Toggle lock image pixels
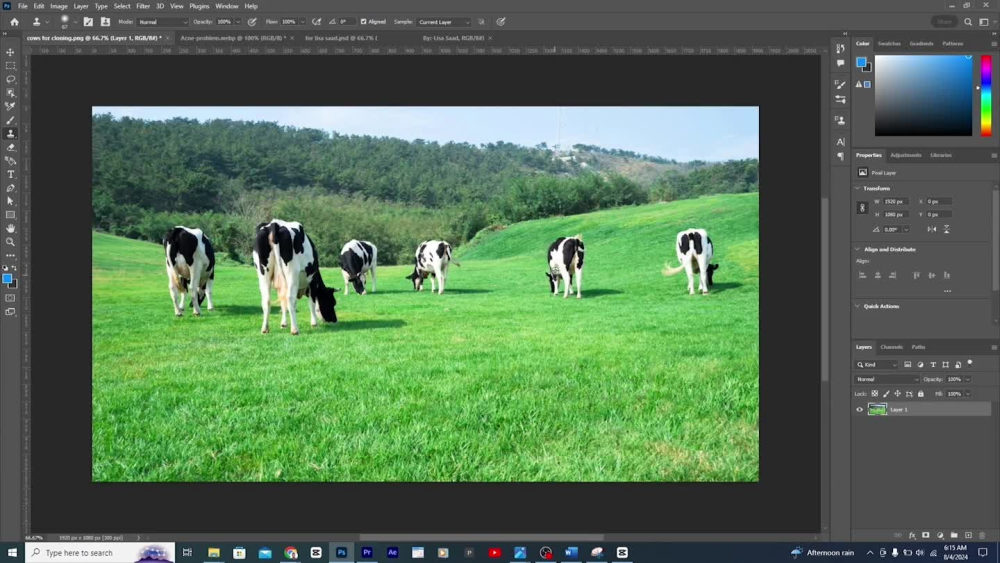Image resolution: width=1000 pixels, height=563 pixels. [x=886, y=394]
